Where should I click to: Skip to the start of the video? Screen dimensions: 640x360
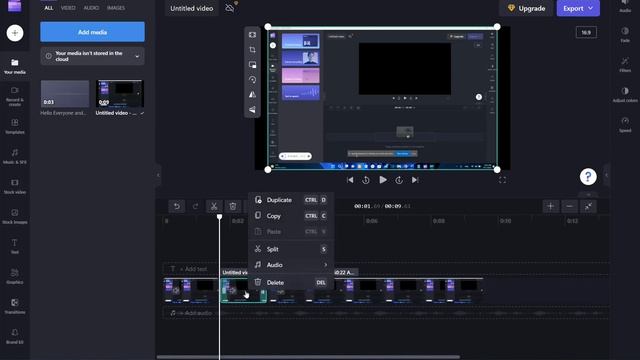tap(350, 180)
